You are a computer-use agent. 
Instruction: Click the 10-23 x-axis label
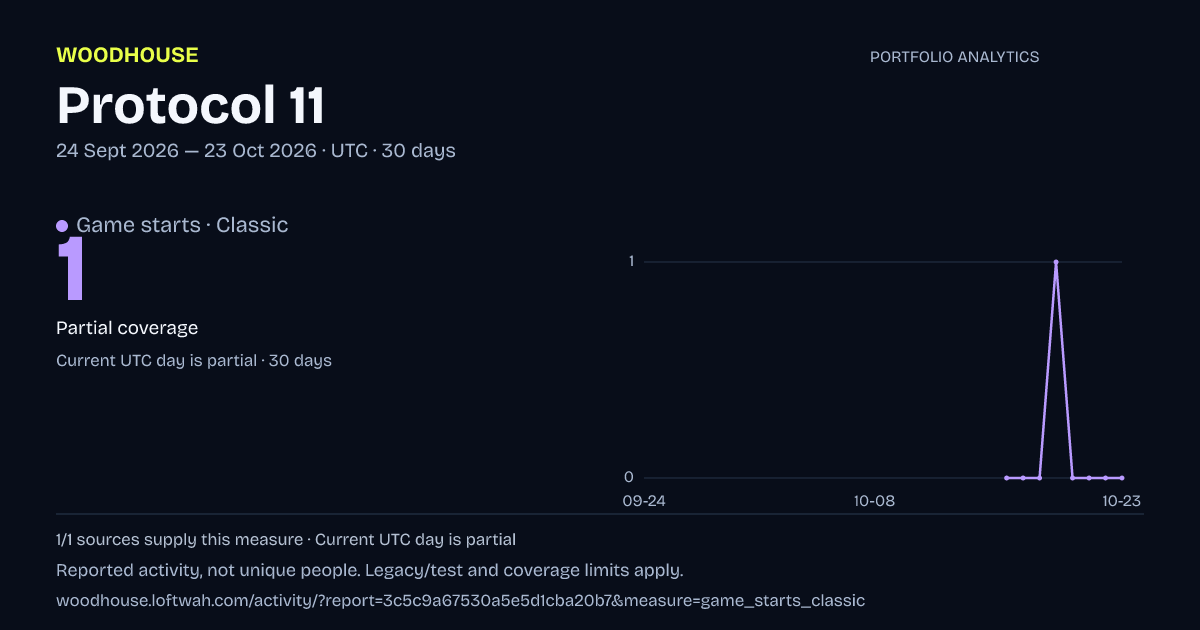tap(1122, 501)
